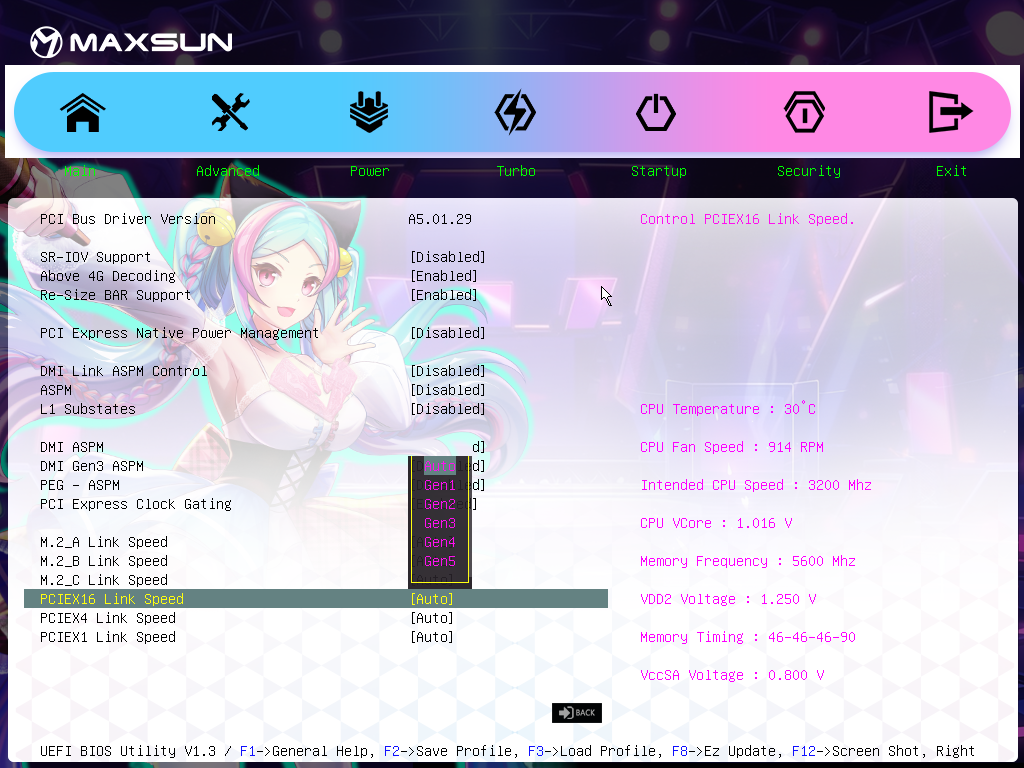Select the Re-Size BAR Support label
Screen dimensions: 1024x768
[x=116, y=295]
